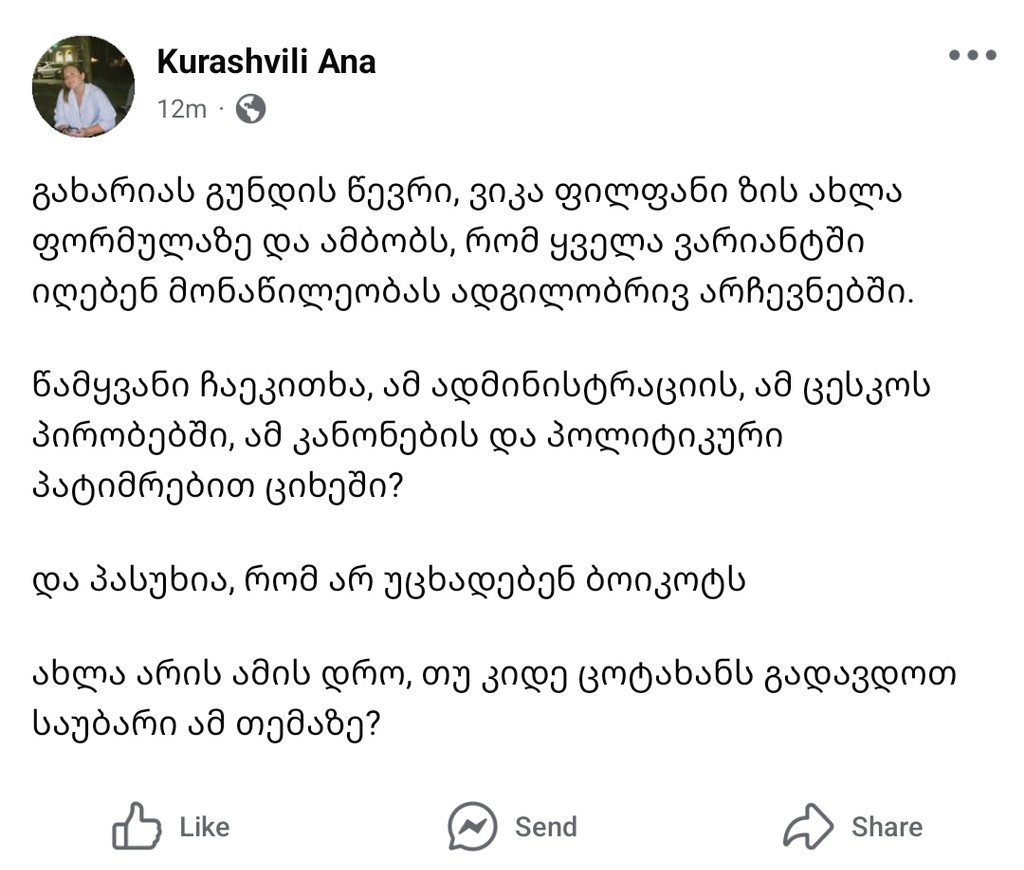Click the Send text label
Viewport: 1024px width, 870px height.
pyautogui.click(x=546, y=827)
